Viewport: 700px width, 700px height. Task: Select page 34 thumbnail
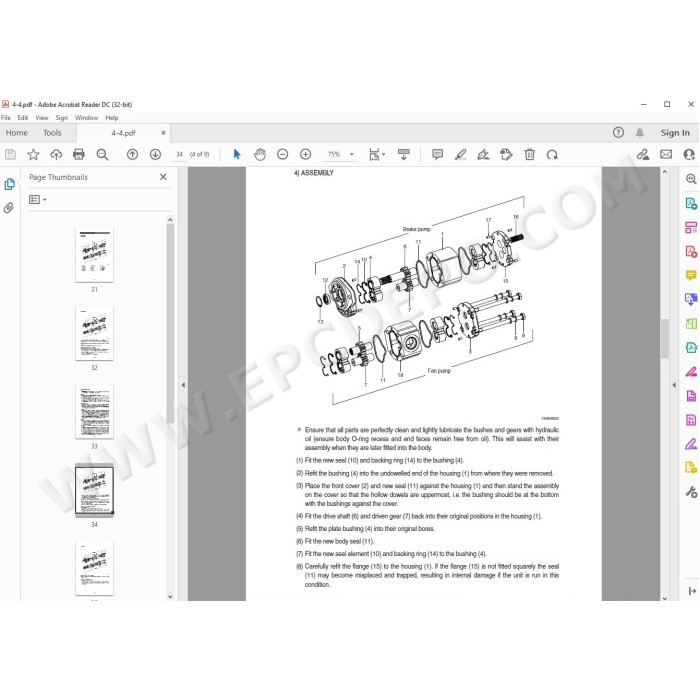click(94, 490)
